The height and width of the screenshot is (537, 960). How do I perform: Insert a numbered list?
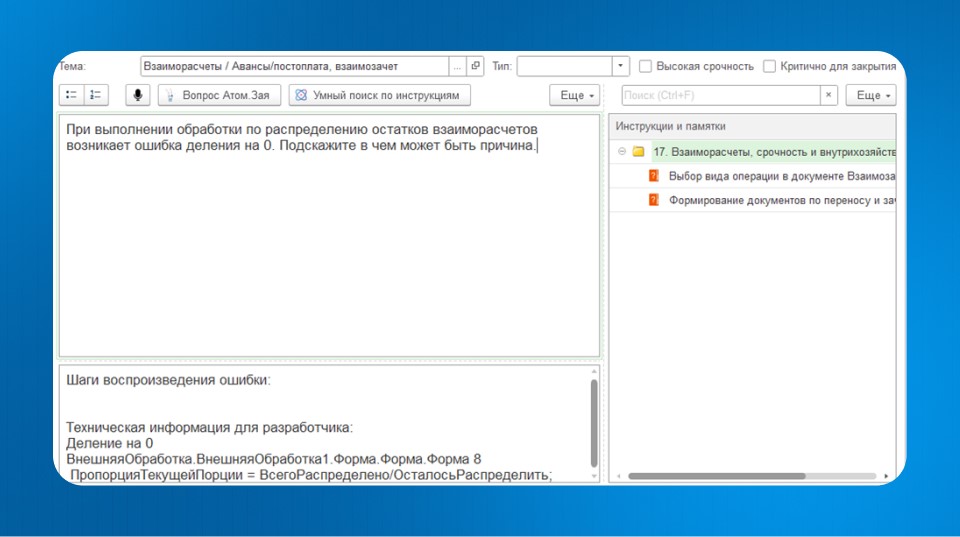(x=96, y=95)
